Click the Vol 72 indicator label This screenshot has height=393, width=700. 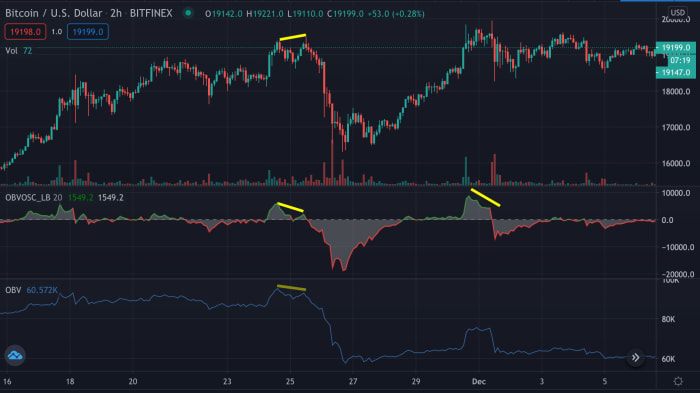click(x=19, y=51)
